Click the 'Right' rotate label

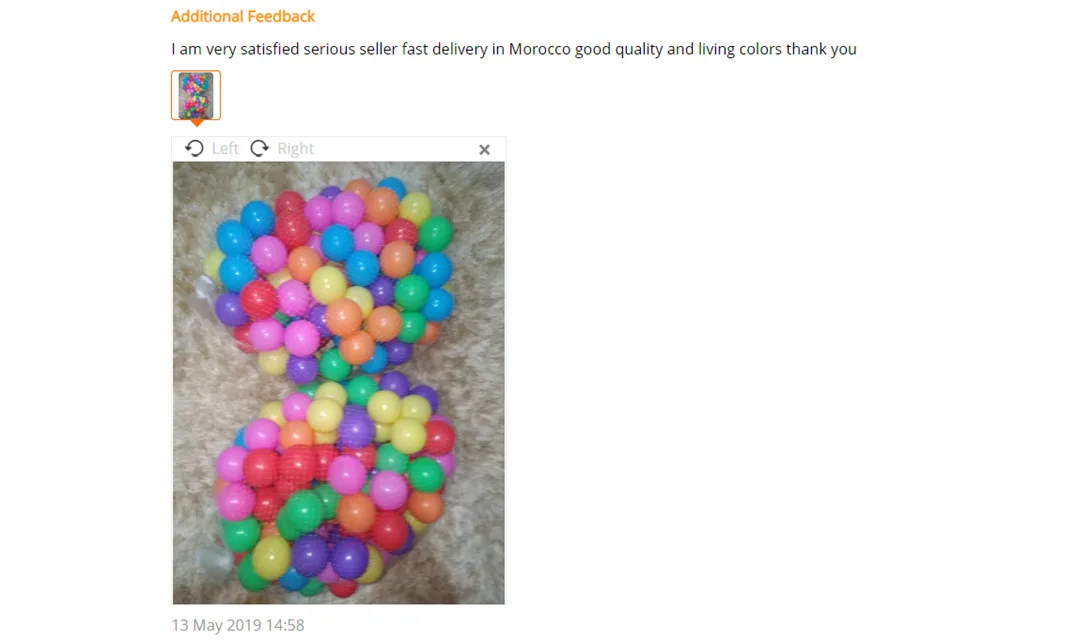(x=295, y=148)
